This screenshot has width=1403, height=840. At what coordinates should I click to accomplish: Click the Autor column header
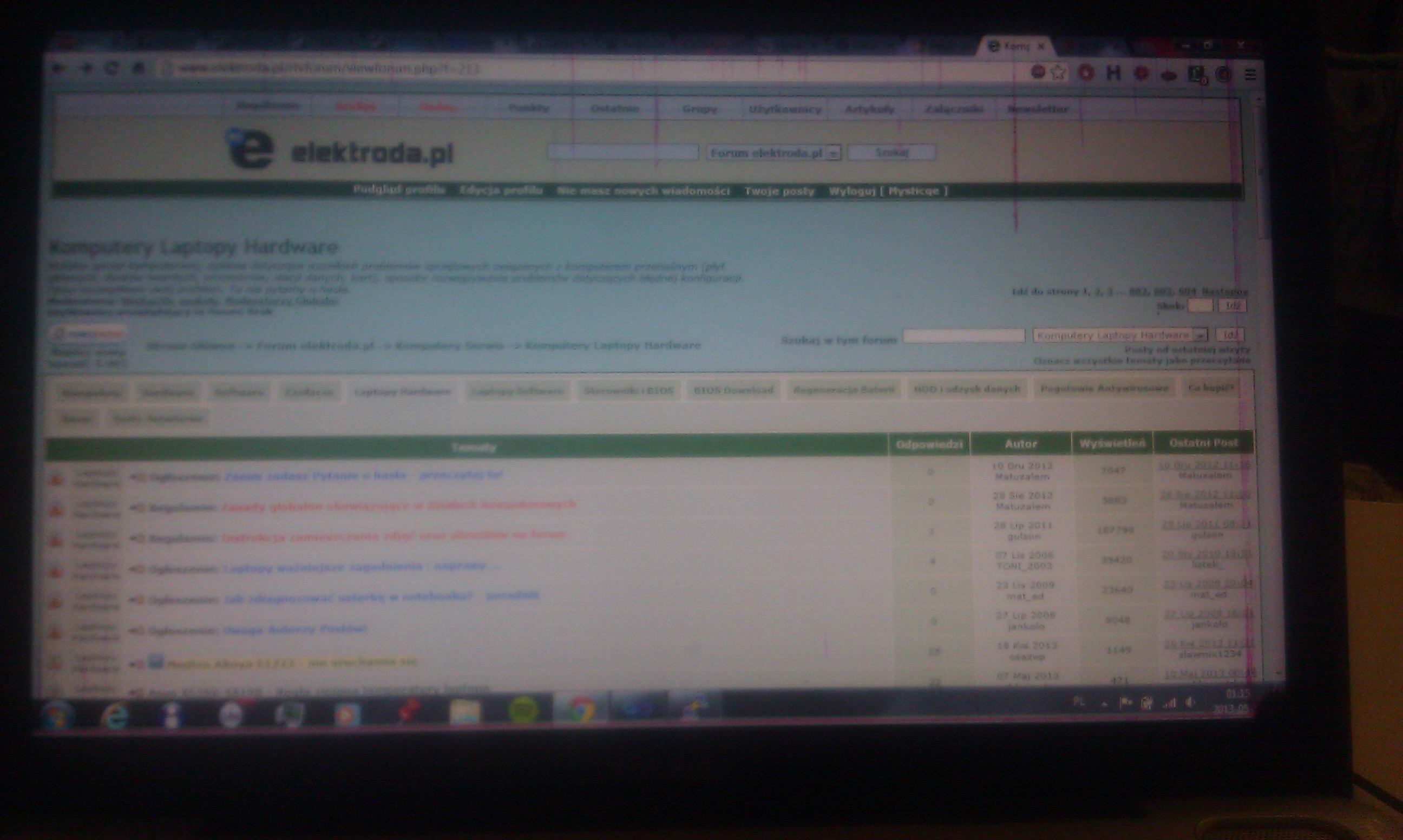[1021, 444]
